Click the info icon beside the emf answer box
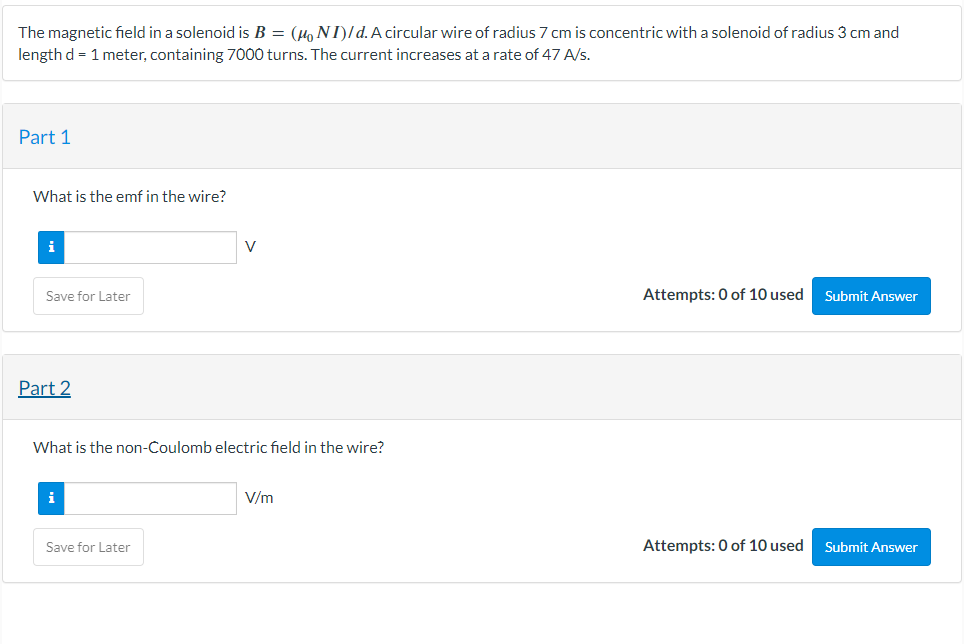The height and width of the screenshot is (644, 964). (x=51, y=248)
